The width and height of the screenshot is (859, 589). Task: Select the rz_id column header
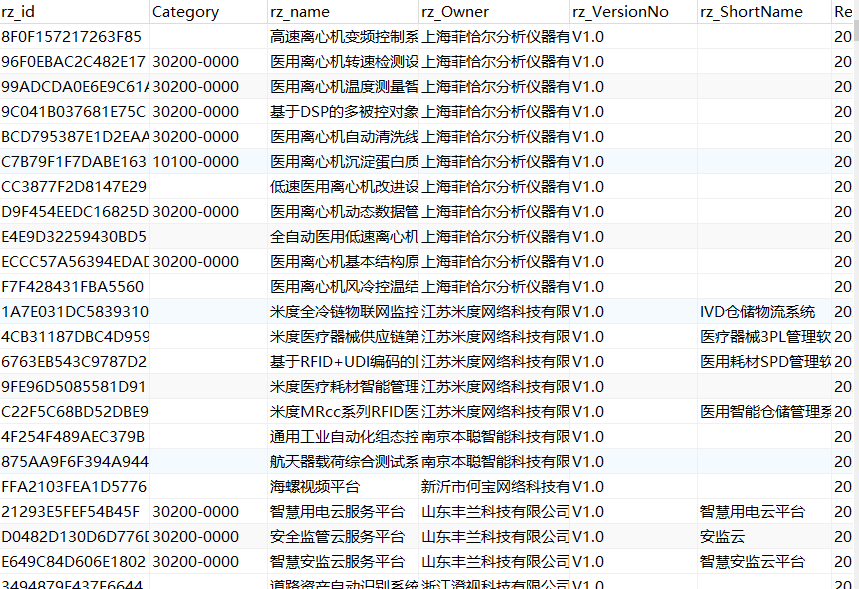pos(74,12)
